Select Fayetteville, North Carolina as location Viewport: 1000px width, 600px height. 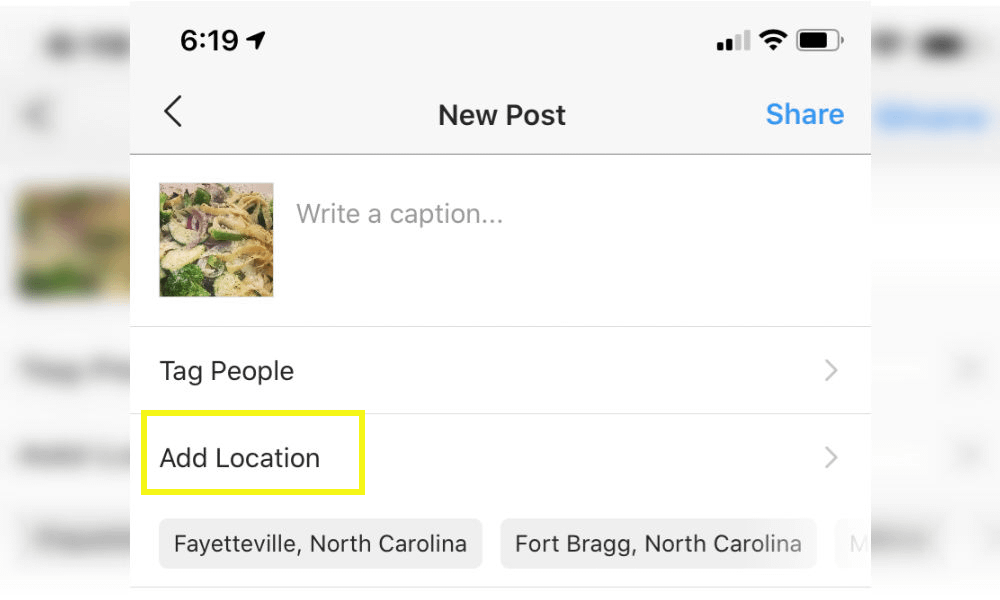(x=320, y=543)
